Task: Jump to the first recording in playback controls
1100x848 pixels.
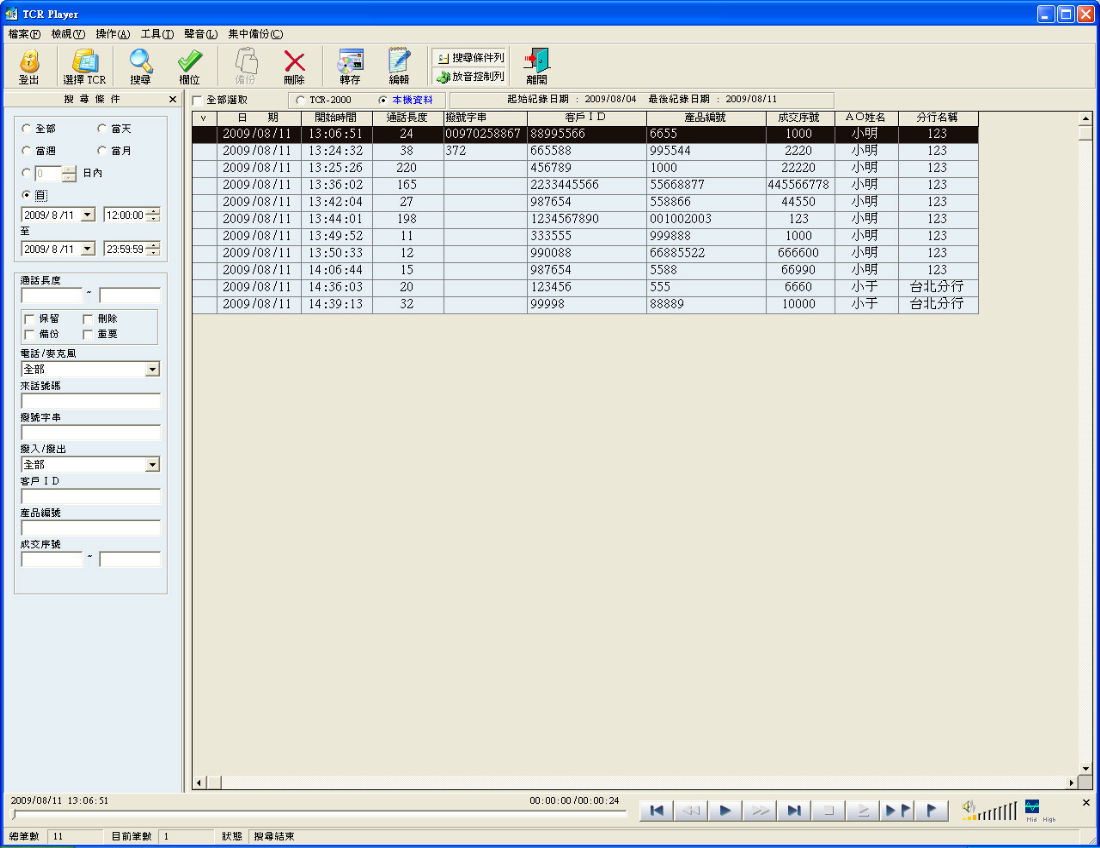Action: click(657, 811)
